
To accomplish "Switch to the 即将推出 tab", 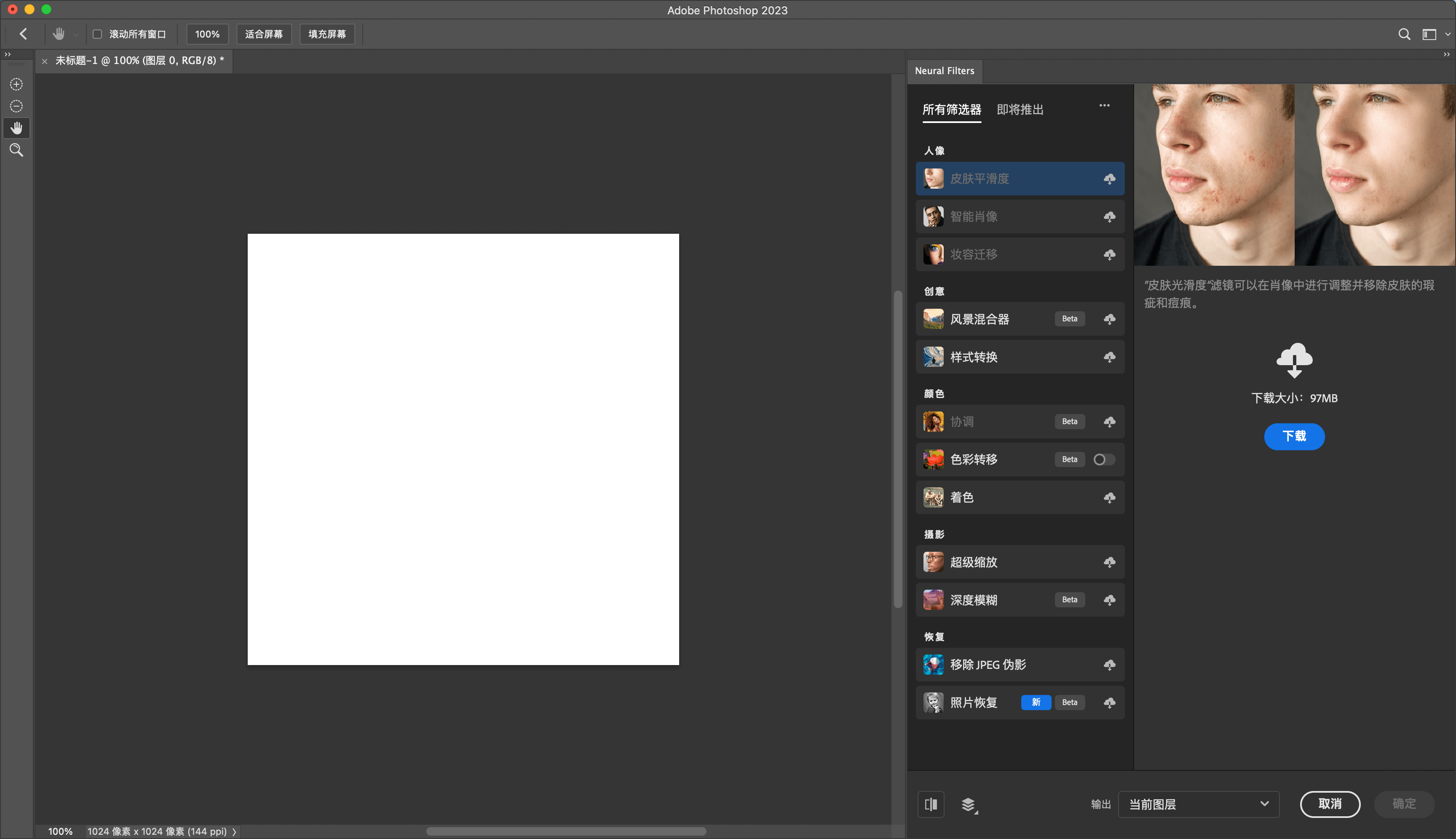I will tap(1020, 110).
